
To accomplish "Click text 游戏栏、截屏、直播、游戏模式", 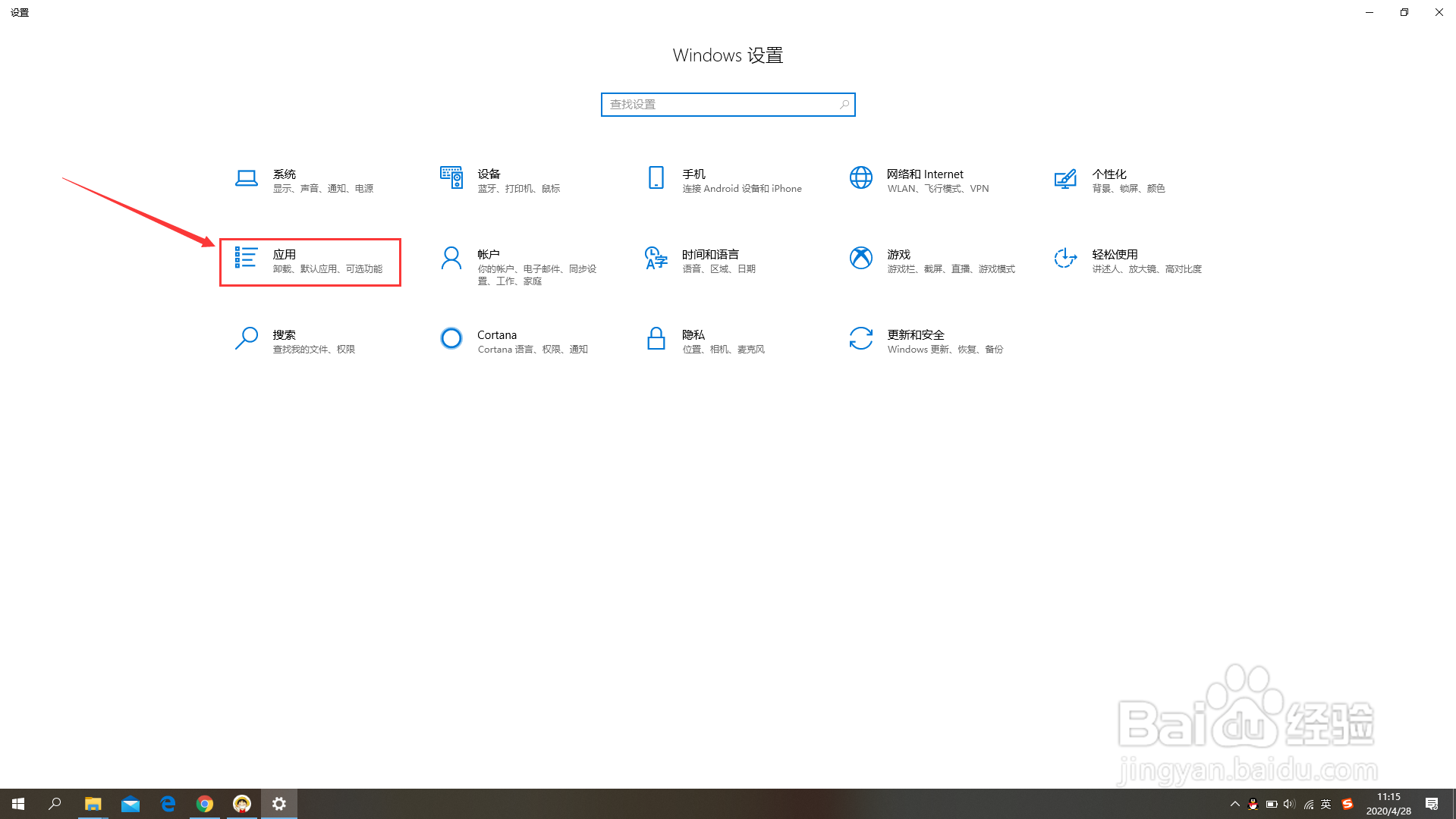I will tap(951, 269).
